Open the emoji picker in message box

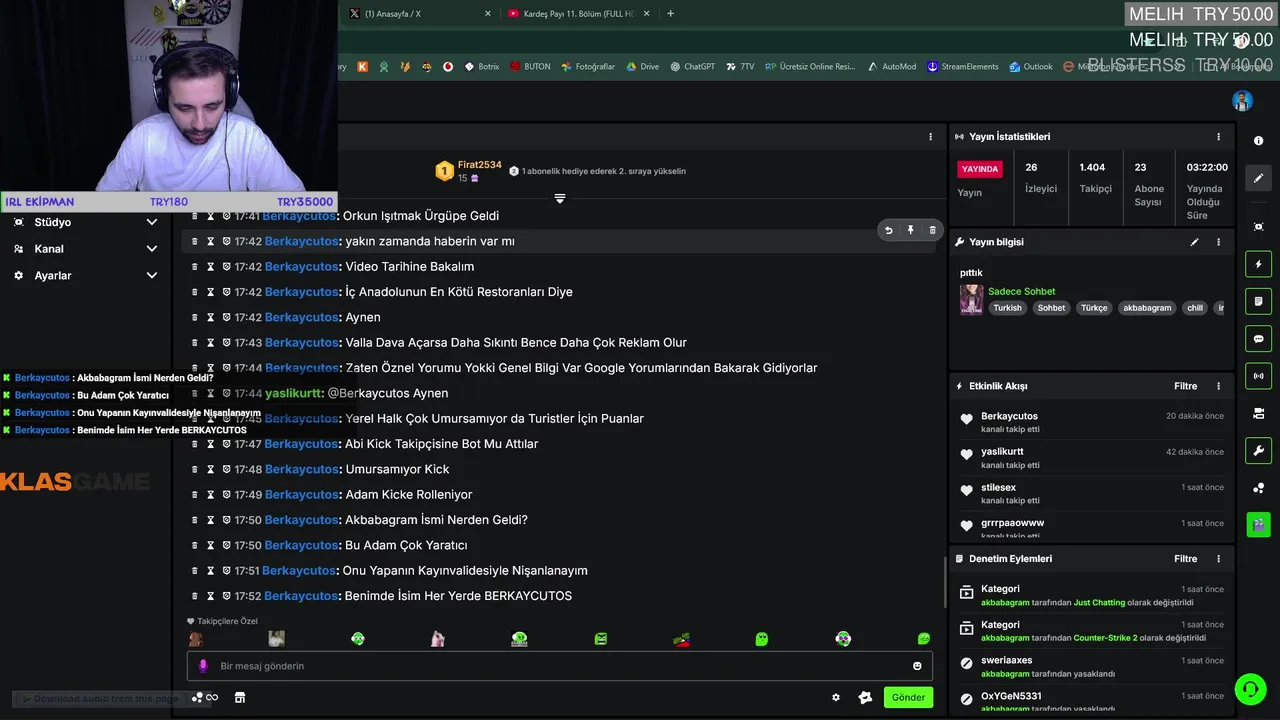coord(917,666)
